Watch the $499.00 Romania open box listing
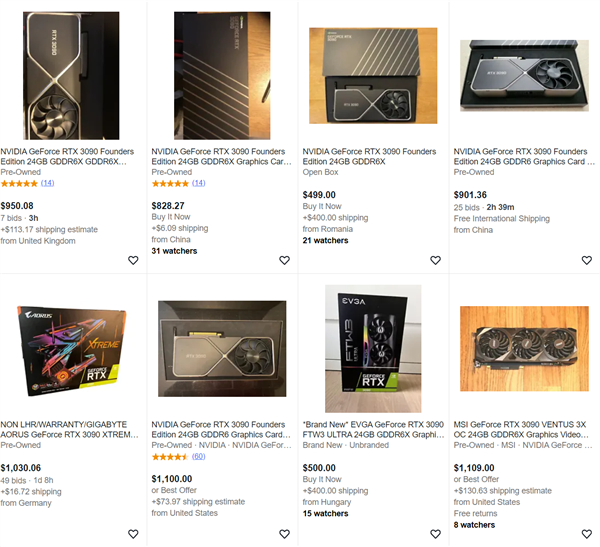The image size is (600, 547). pos(435,260)
